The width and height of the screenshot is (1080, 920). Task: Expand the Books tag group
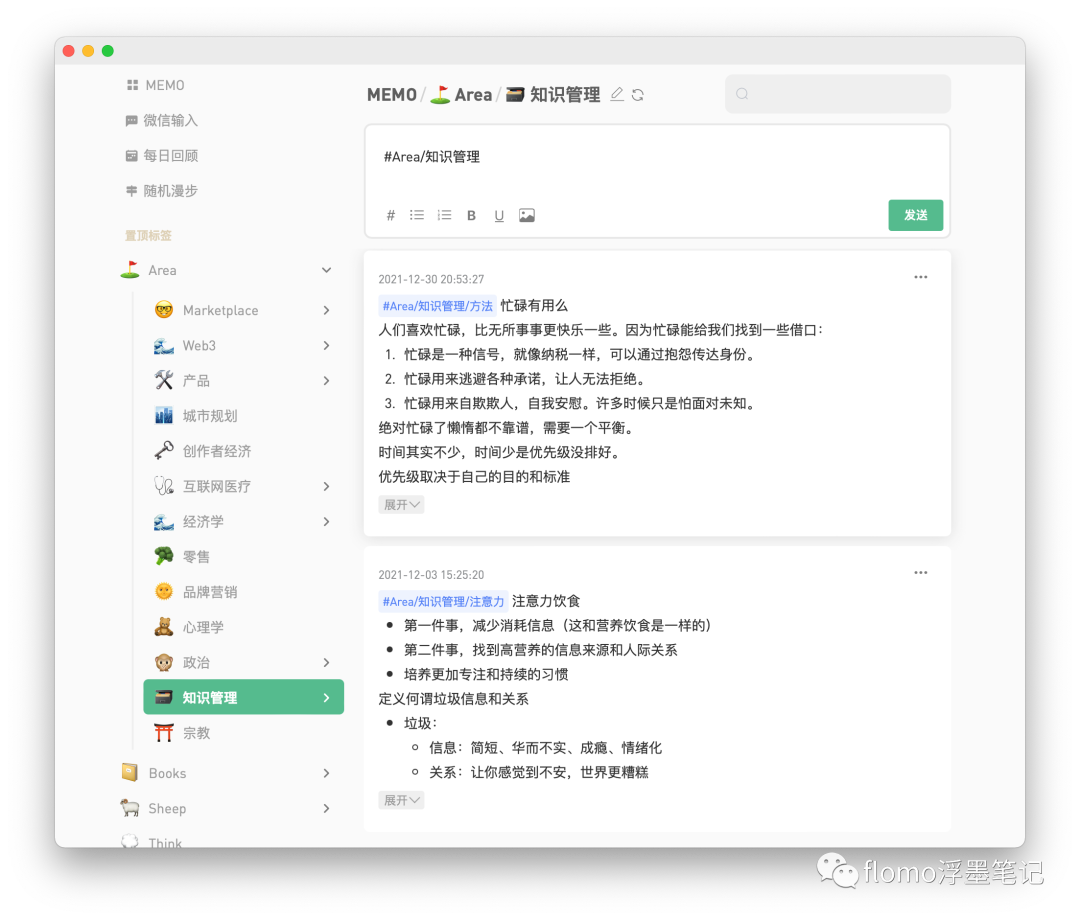[x=326, y=773]
